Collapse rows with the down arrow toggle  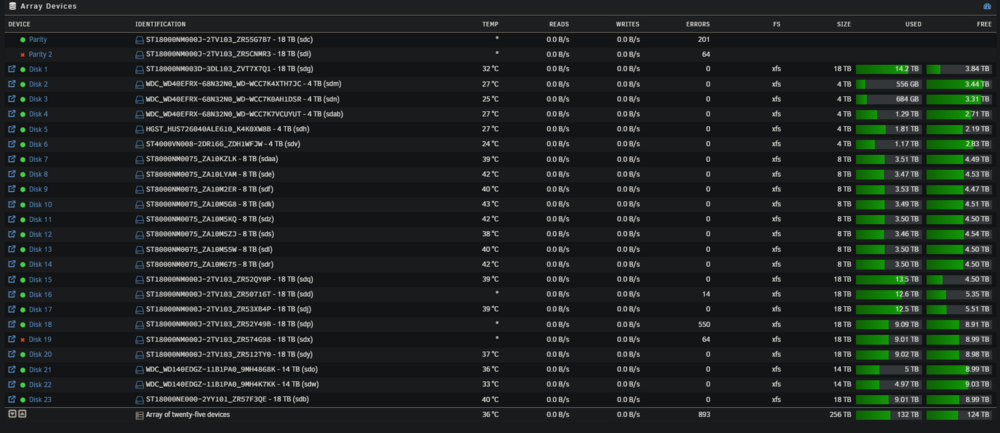(11, 413)
